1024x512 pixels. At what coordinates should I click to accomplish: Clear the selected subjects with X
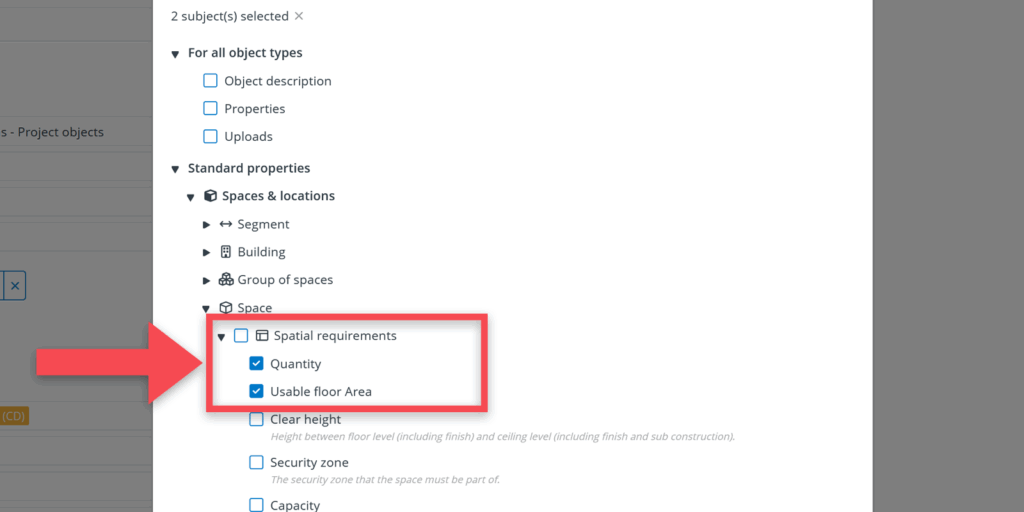pyautogui.click(x=299, y=16)
